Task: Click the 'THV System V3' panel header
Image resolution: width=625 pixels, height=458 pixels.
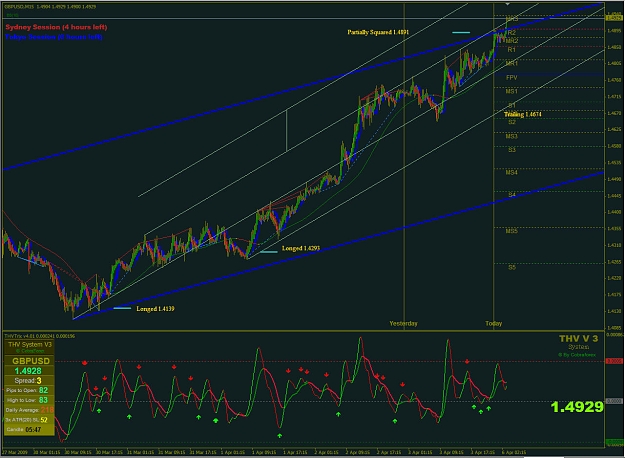Action: point(30,344)
